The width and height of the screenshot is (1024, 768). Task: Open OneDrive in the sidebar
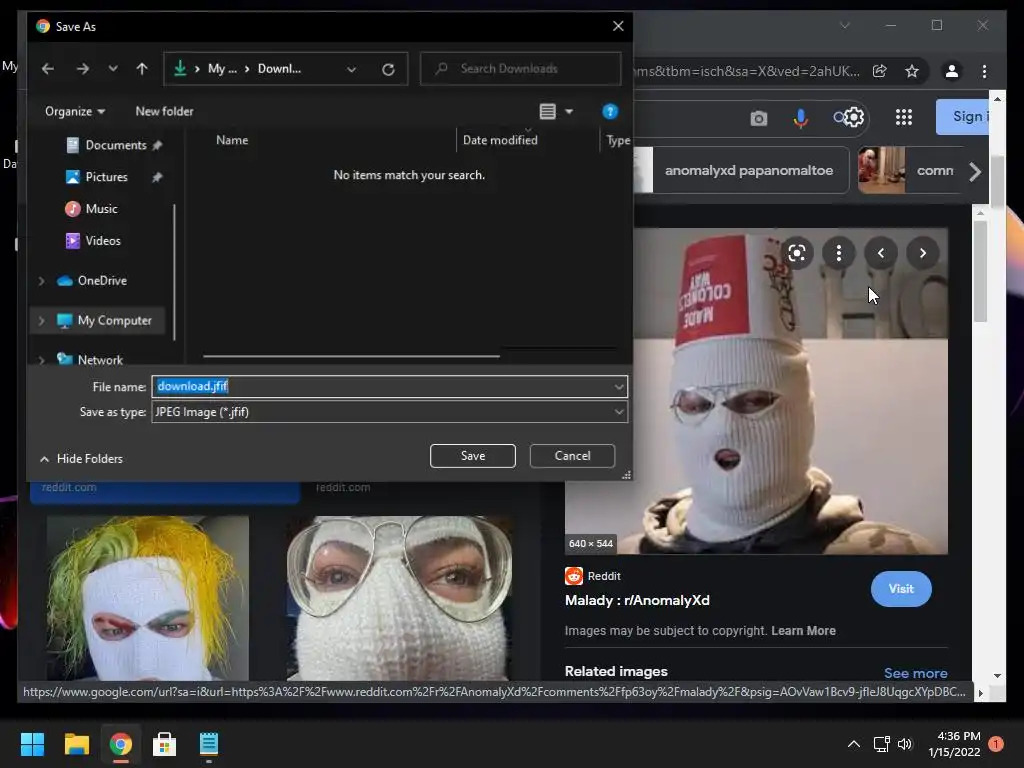102,281
